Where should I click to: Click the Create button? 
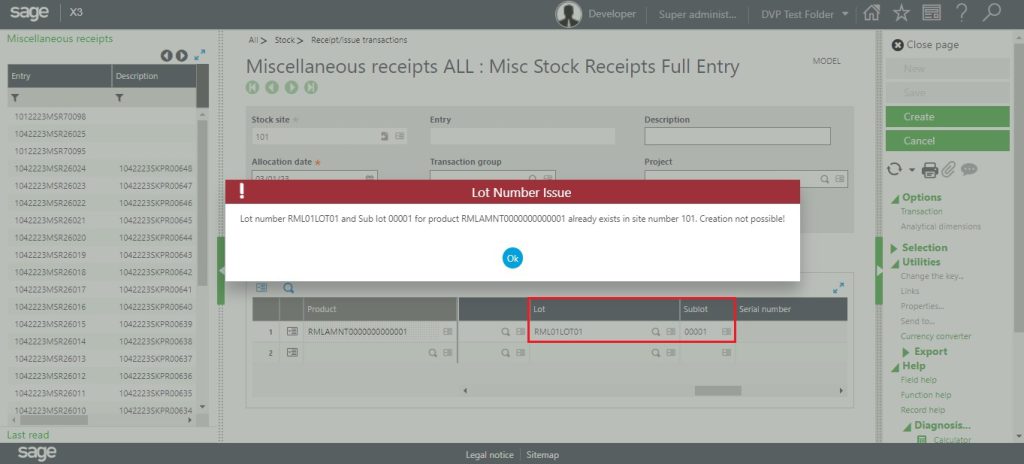(x=948, y=117)
